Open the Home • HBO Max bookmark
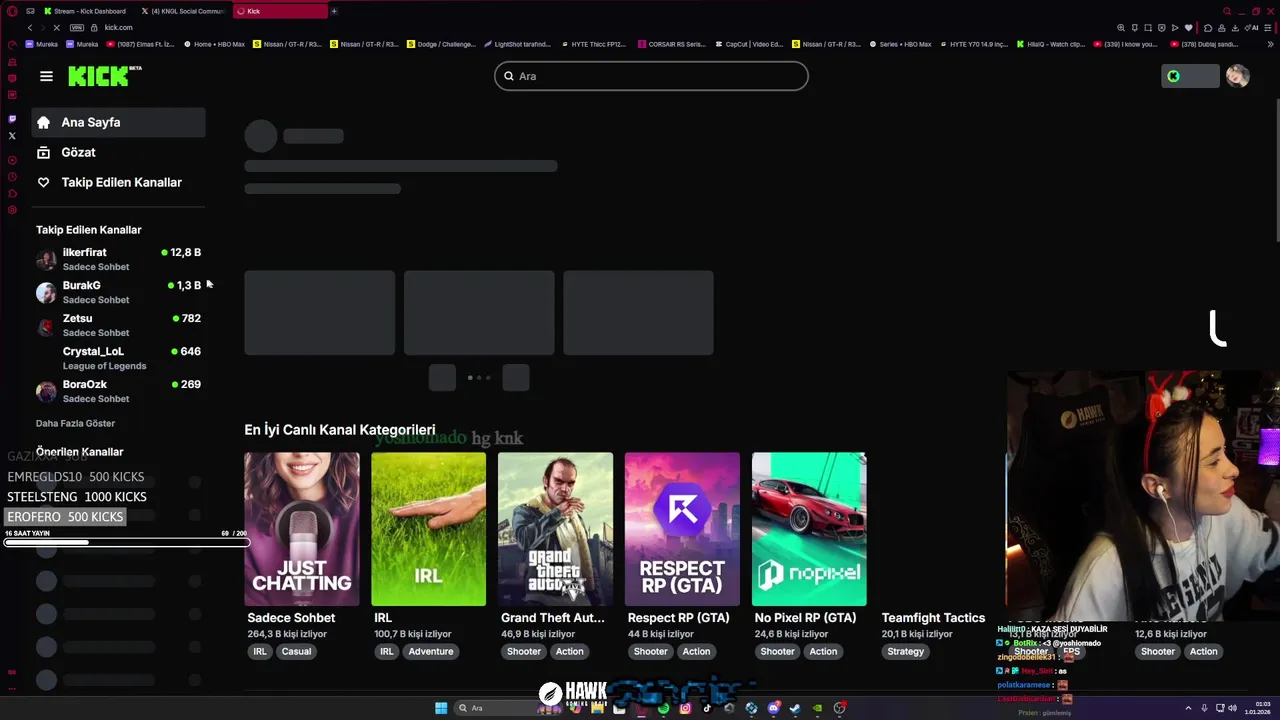 coord(213,44)
